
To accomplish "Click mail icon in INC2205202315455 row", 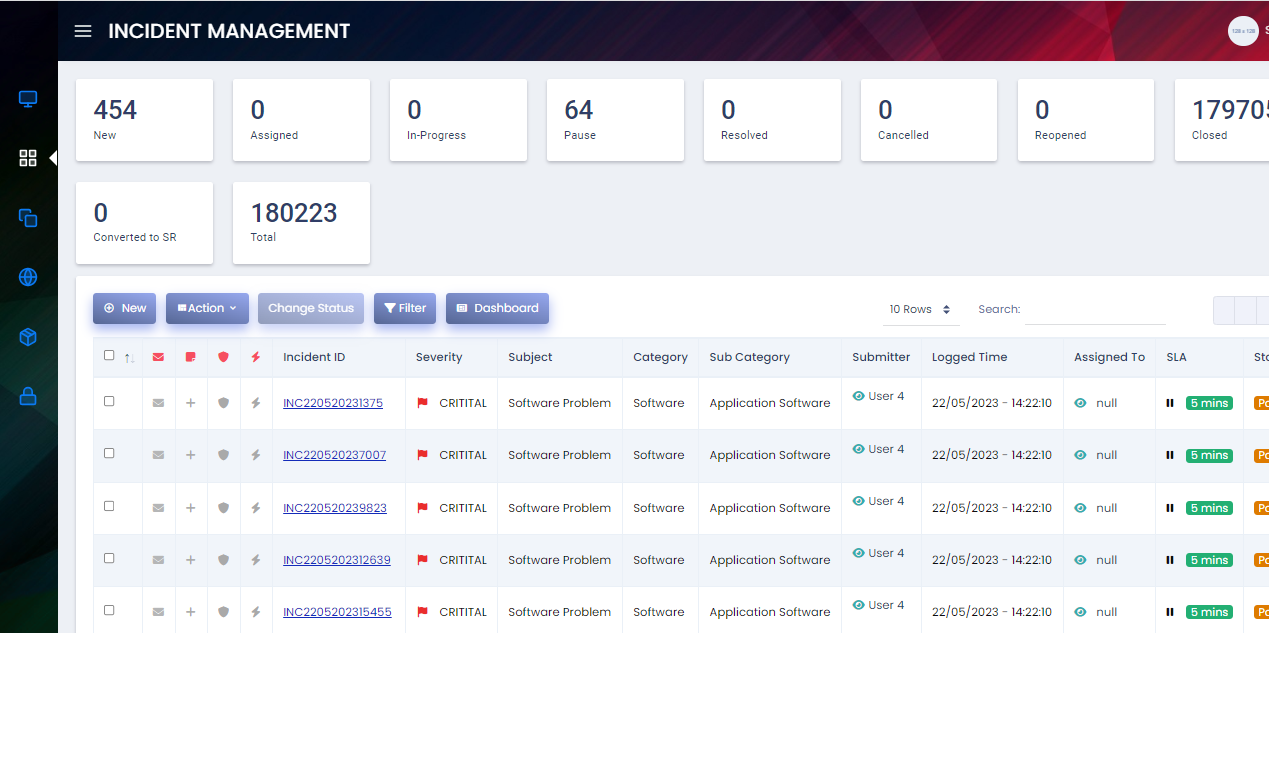I will 158,612.
